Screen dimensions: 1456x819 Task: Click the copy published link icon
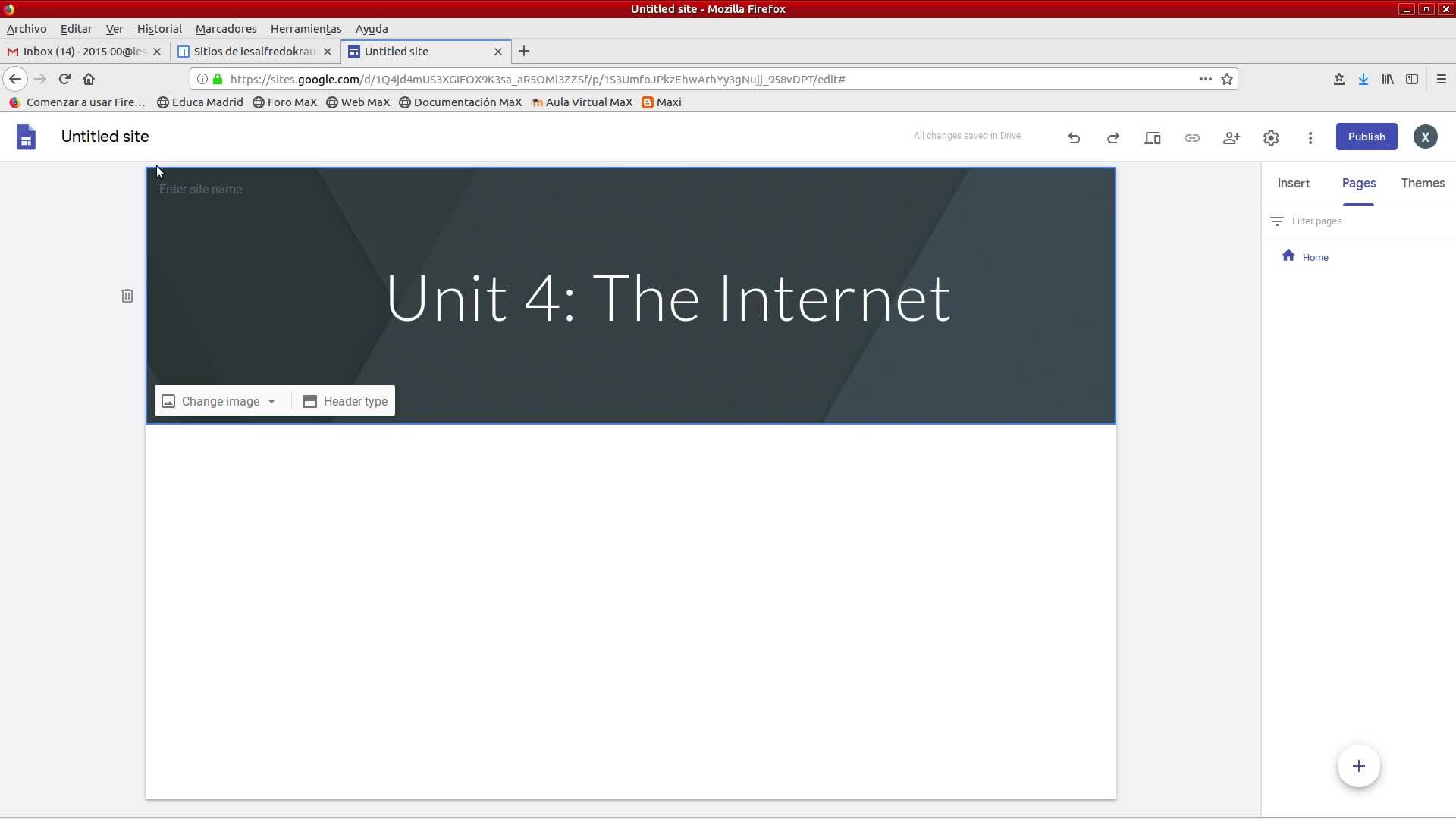1191,137
